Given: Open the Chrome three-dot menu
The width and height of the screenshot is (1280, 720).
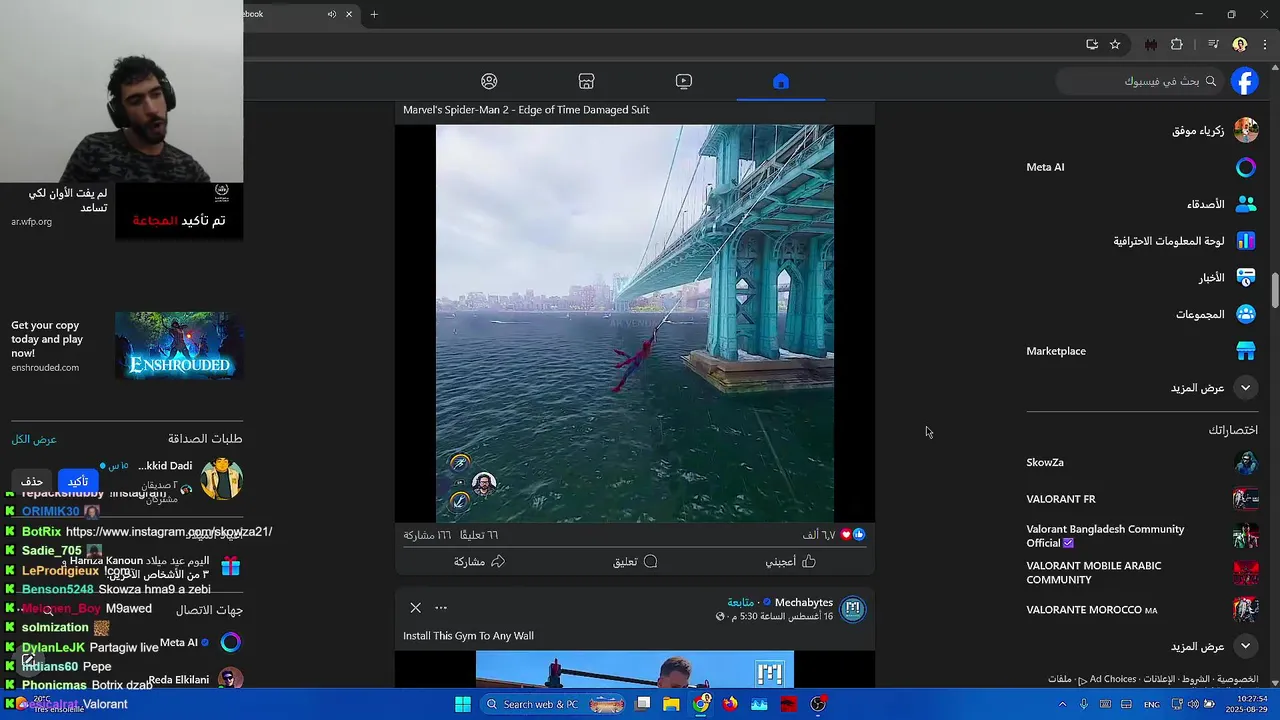Looking at the screenshot, I should pos(1265,44).
